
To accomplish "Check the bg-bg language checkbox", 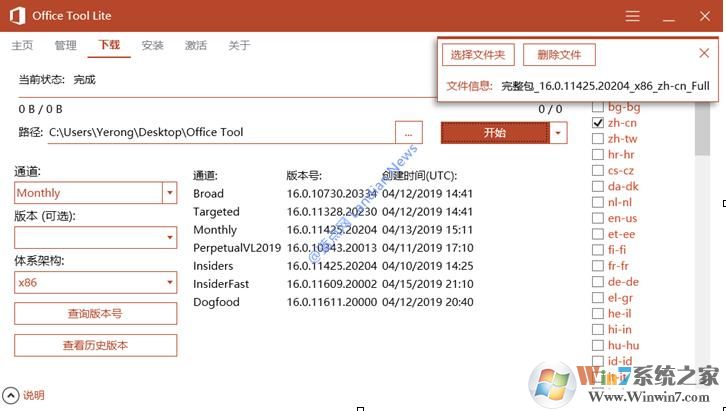I will (598, 107).
